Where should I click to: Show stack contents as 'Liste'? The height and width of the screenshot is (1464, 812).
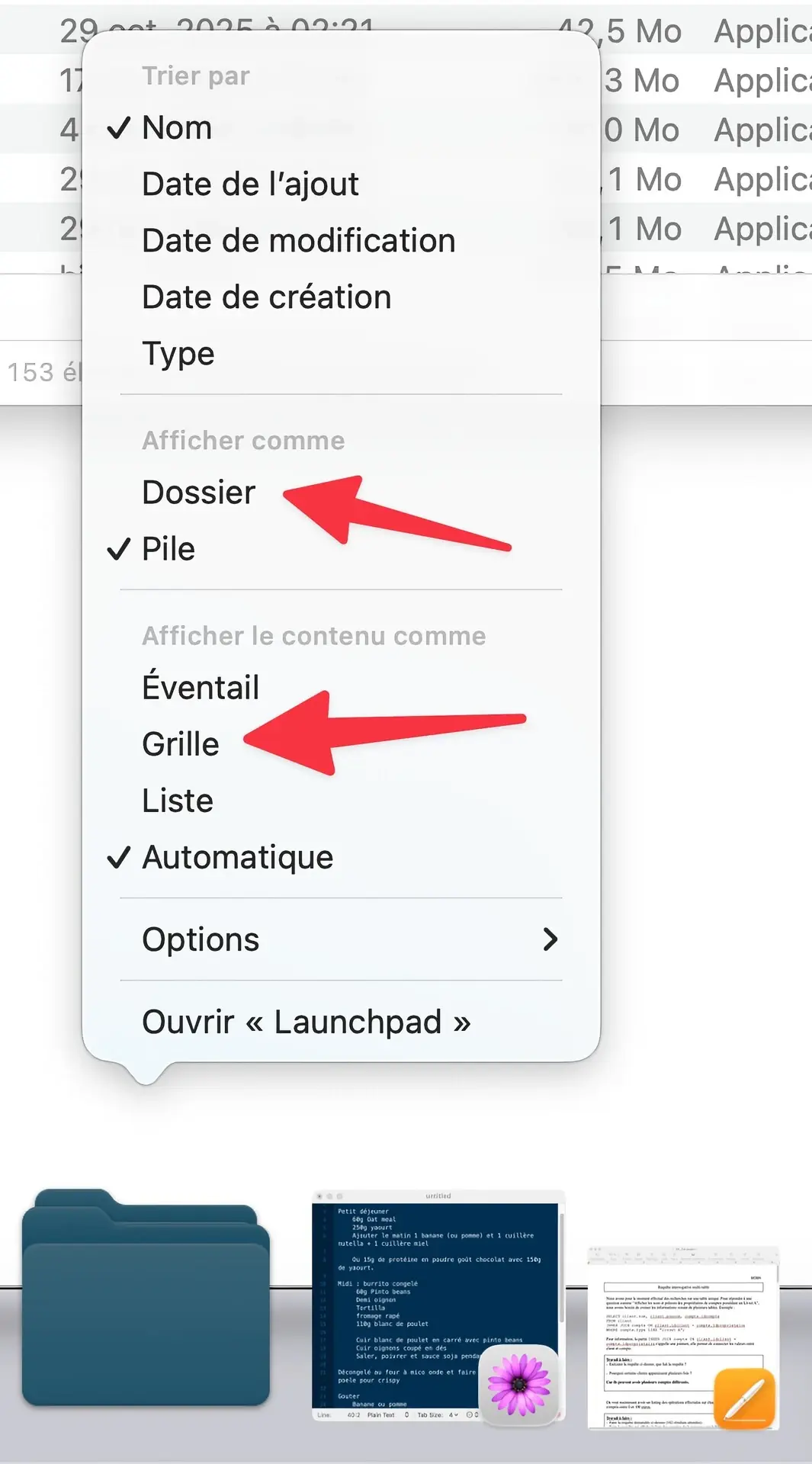(x=175, y=800)
